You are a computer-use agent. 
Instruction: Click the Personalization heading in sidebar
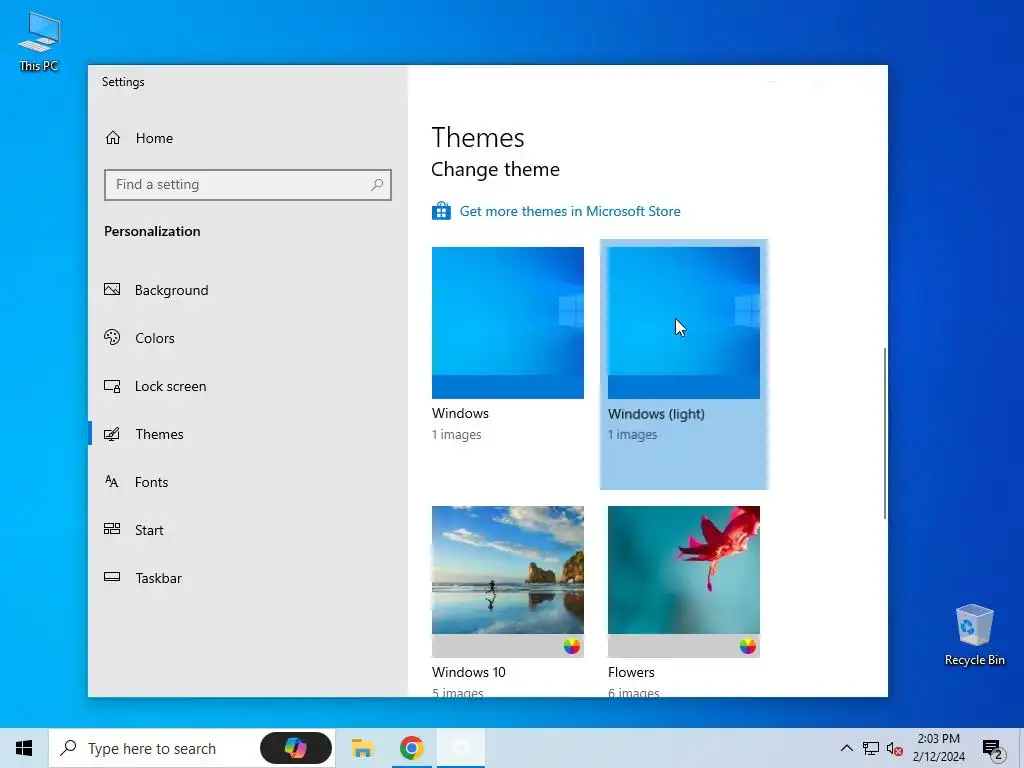[152, 231]
